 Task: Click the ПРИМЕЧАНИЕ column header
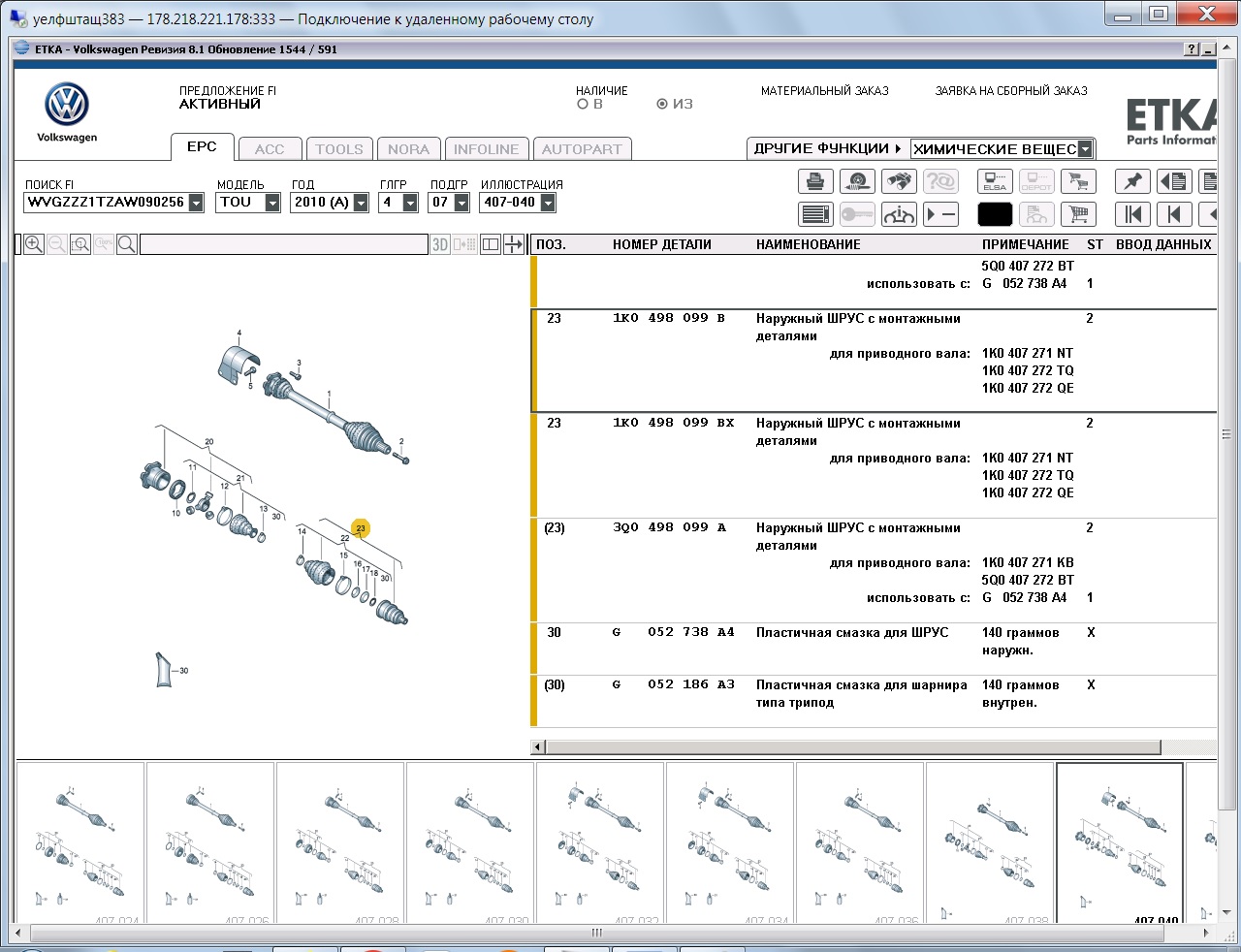coord(1026,245)
